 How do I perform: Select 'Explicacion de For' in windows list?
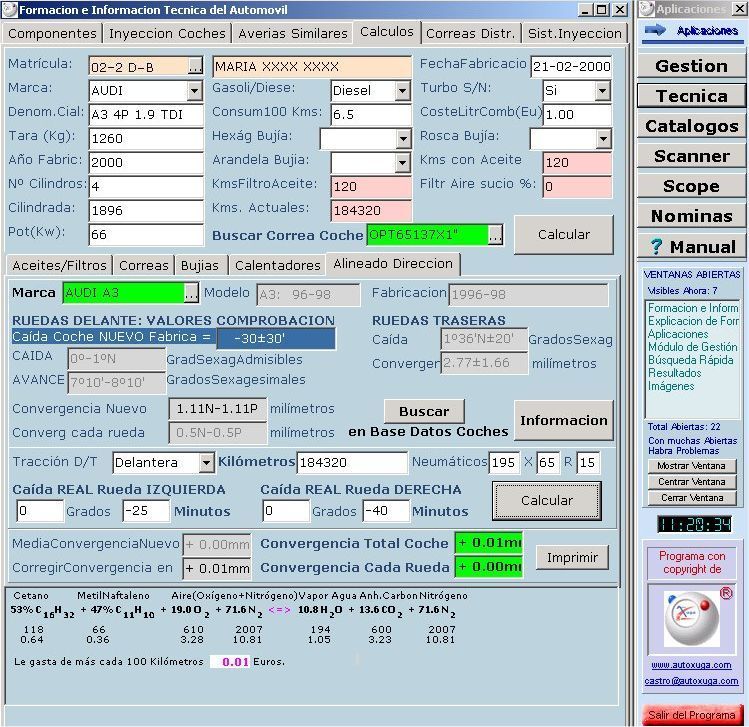[693, 321]
